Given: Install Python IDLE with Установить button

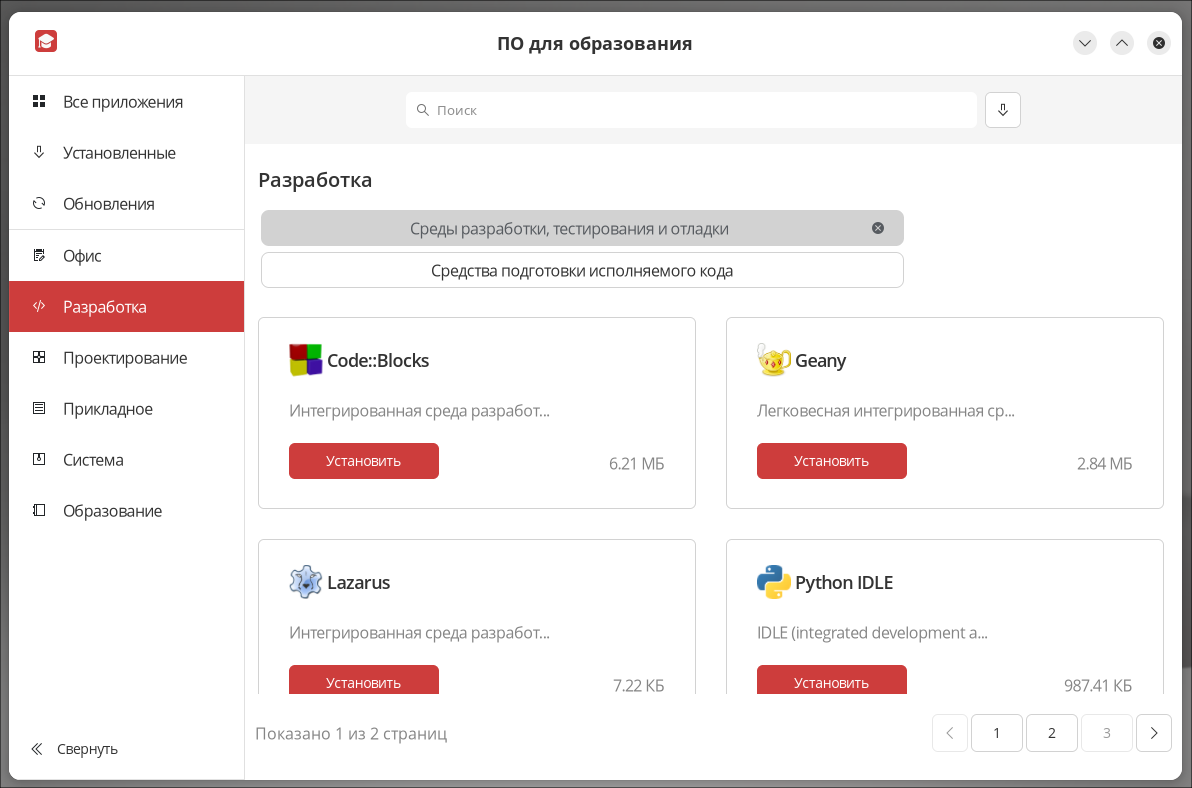Looking at the screenshot, I should (x=832, y=680).
